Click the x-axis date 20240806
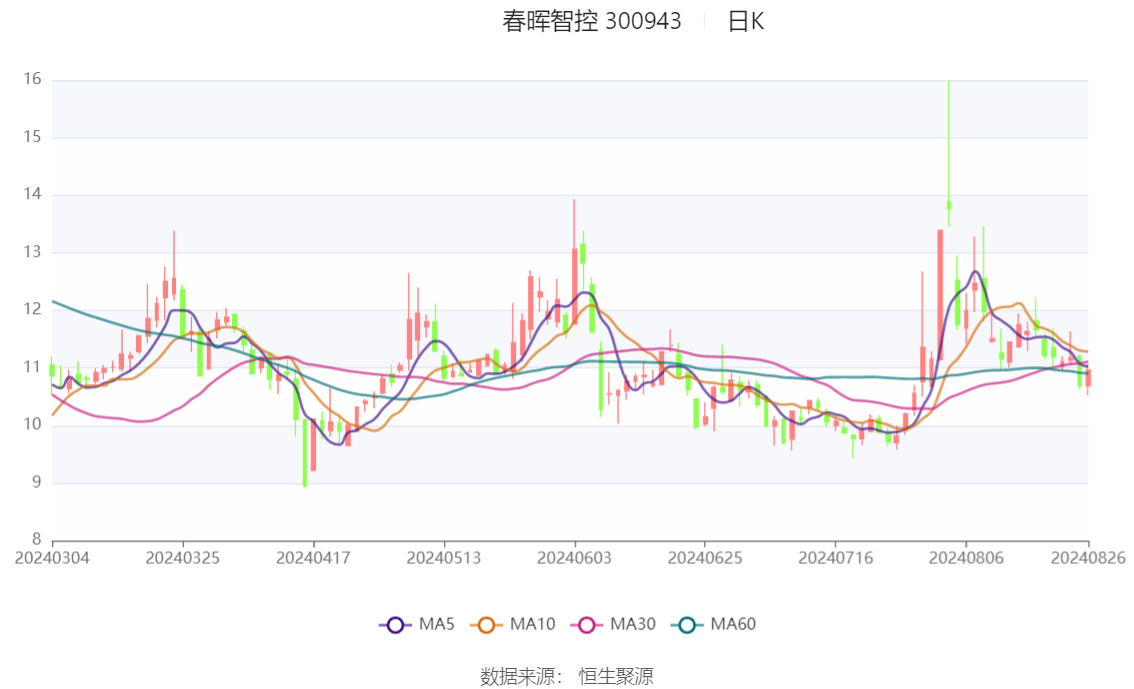1134x689 pixels. pyautogui.click(x=966, y=558)
